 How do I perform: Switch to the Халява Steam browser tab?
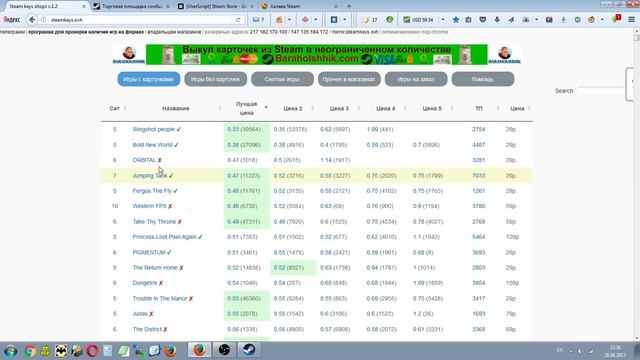click(299, 6)
